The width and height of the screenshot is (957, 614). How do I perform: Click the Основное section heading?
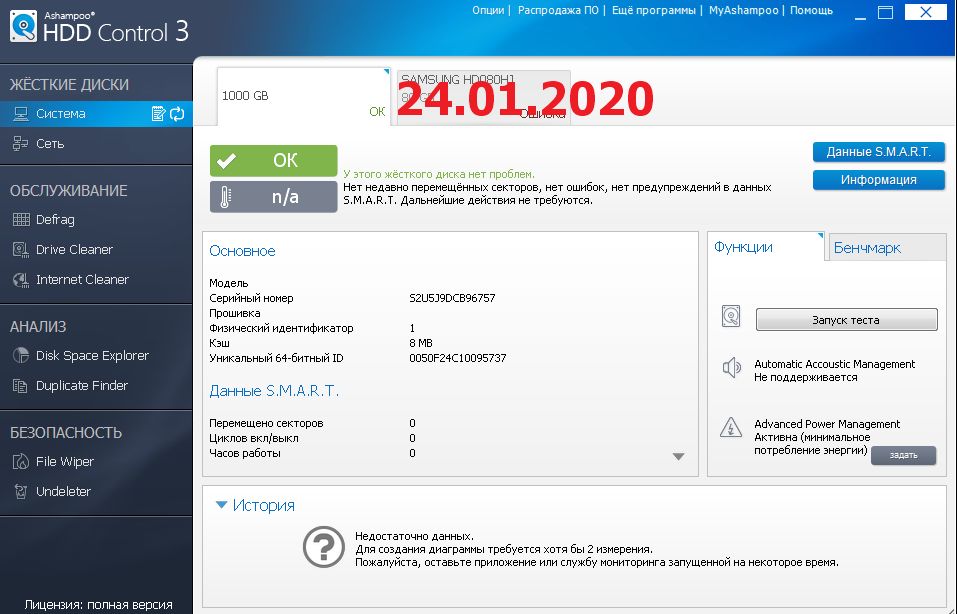click(242, 251)
